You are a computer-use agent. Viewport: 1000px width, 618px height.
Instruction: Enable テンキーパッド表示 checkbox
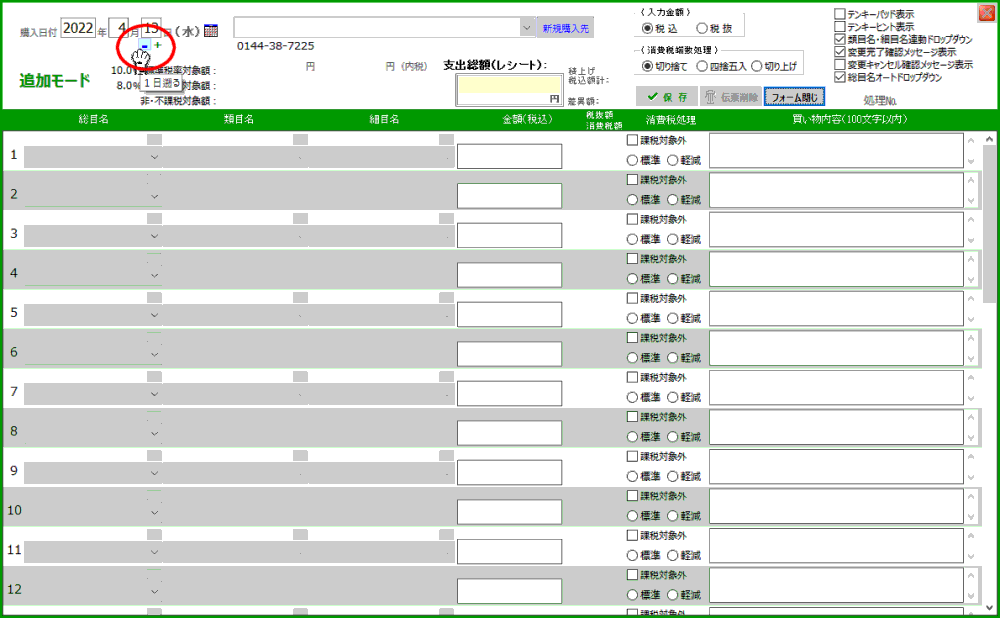[839, 15]
